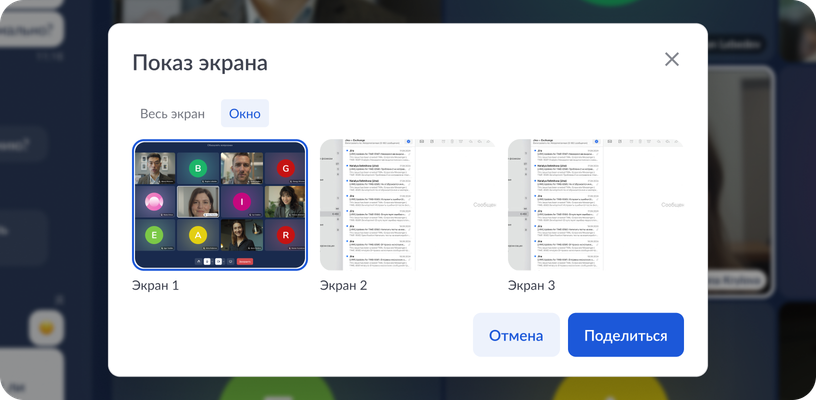Switch to the Весь экран tab

(x=172, y=114)
